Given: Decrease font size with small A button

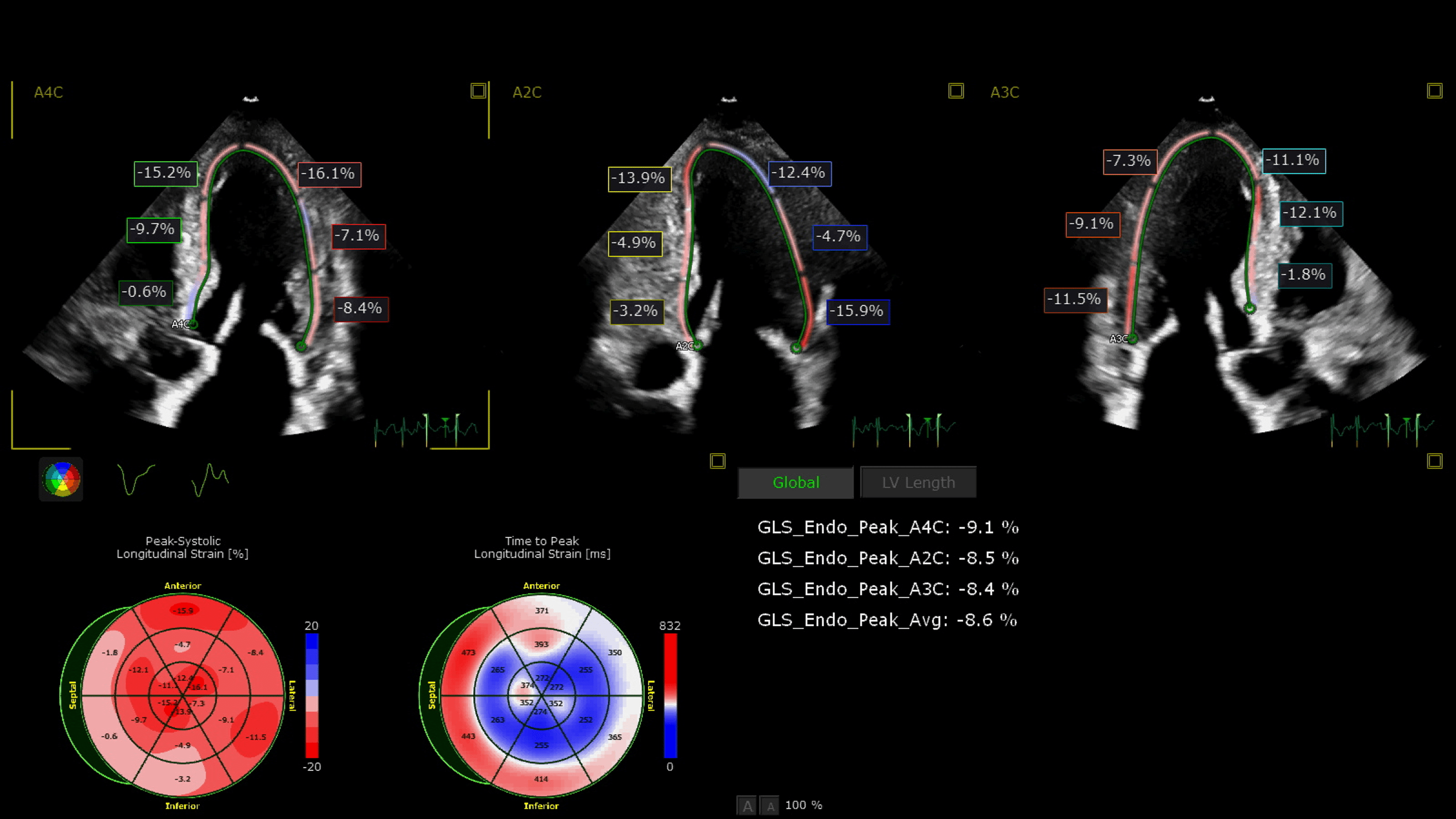Looking at the screenshot, I should pyautogui.click(x=770, y=805).
